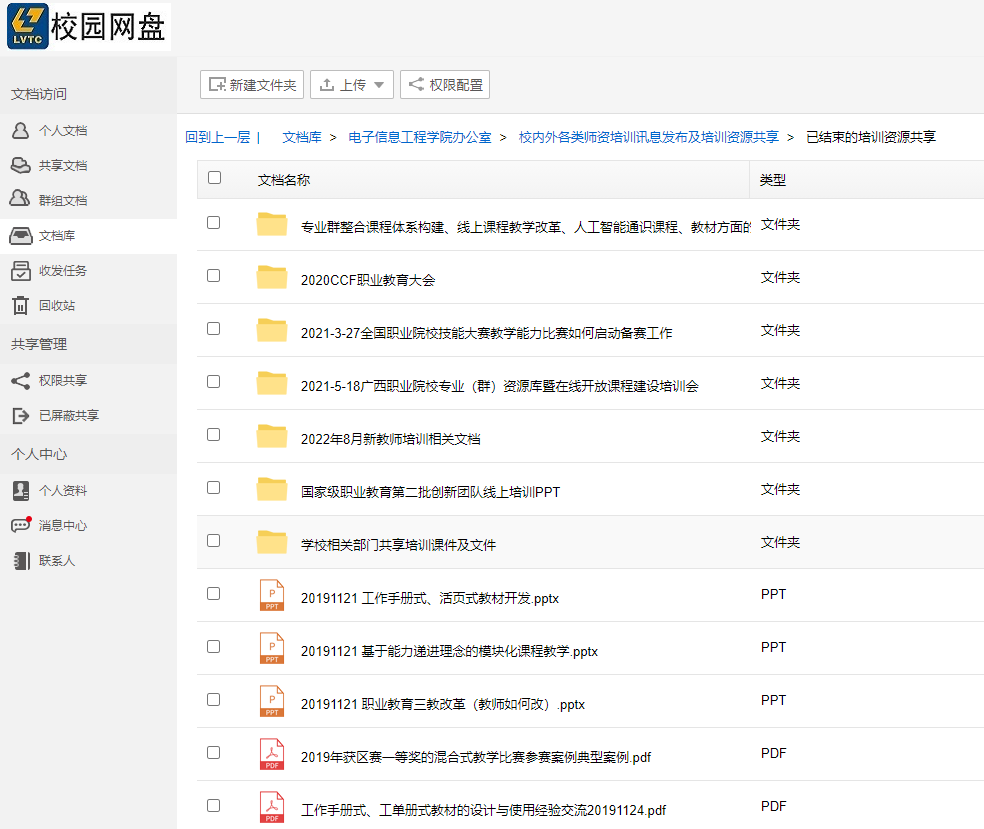Image resolution: width=984 pixels, height=829 pixels.
Task: Check the box for 2022年8月新教师培训相关文档
Action: (x=213, y=435)
